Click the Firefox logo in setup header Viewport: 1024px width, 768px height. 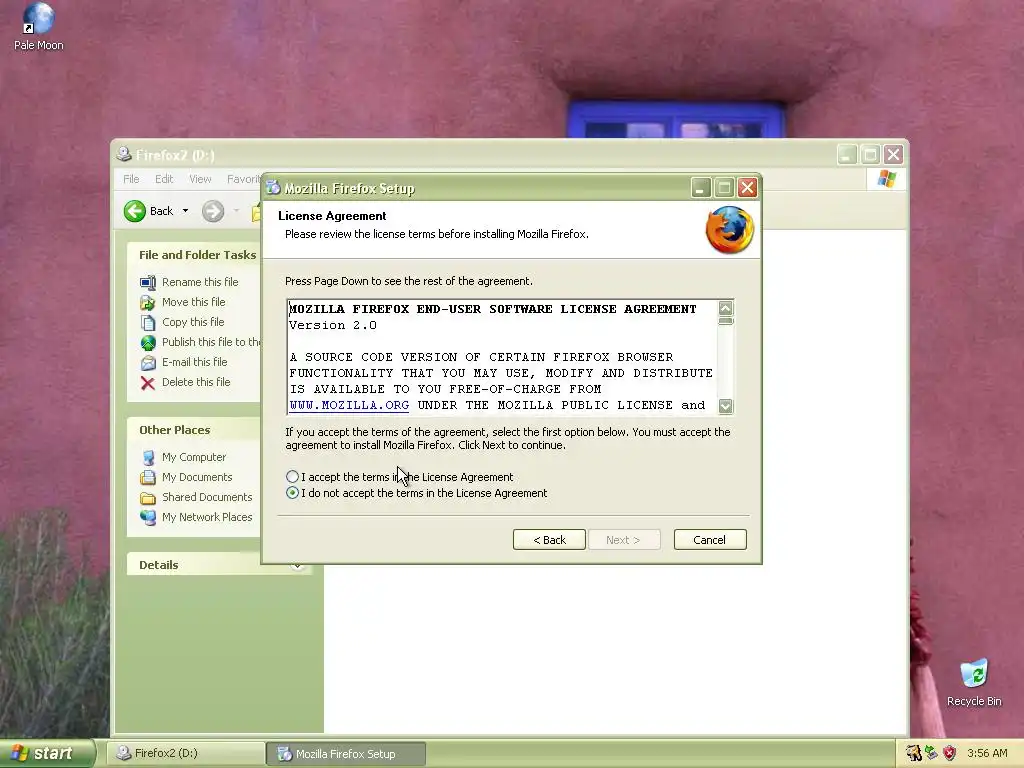[x=730, y=230]
